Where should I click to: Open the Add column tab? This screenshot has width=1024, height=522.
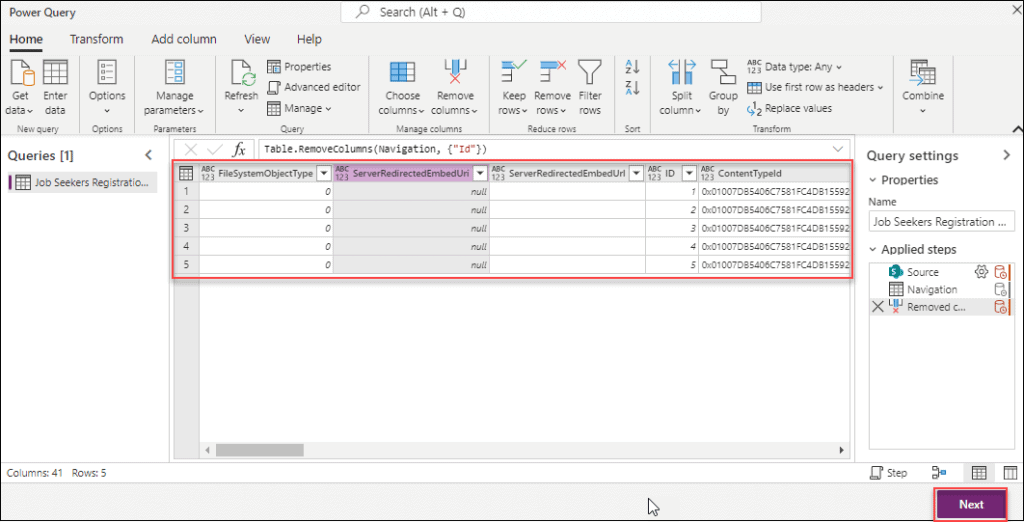[x=184, y=39]
